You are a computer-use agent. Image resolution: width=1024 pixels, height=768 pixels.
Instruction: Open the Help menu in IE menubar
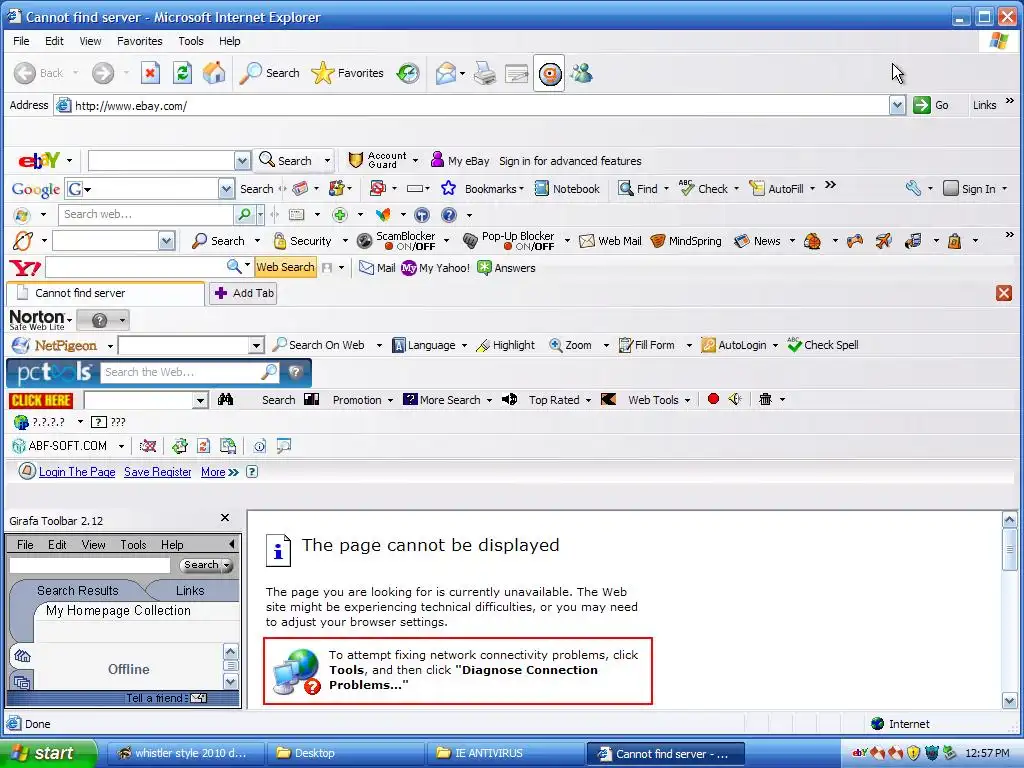point(229,41)
